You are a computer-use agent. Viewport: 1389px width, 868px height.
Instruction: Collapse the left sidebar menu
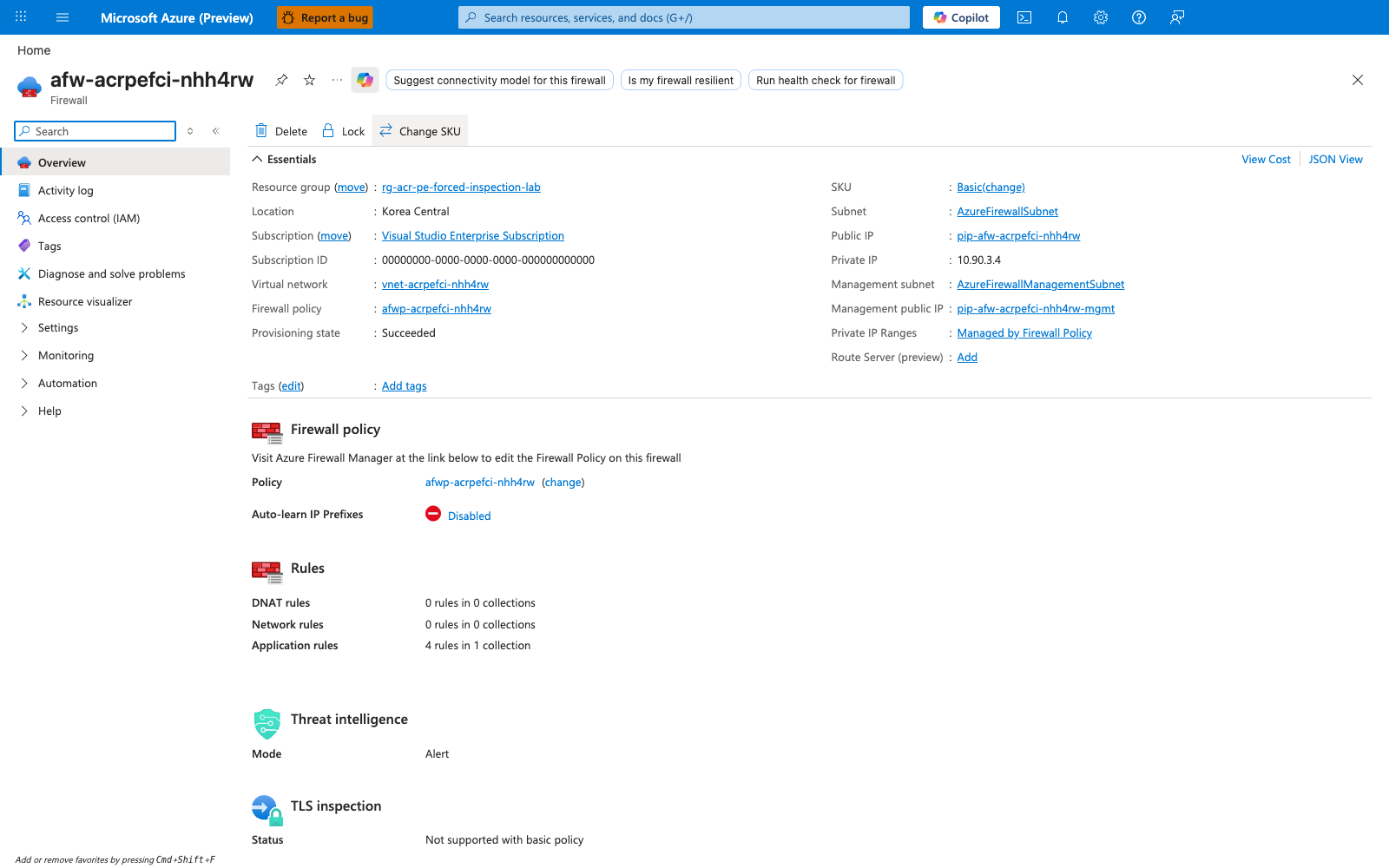pyautogui.click(x=216, y=131)
